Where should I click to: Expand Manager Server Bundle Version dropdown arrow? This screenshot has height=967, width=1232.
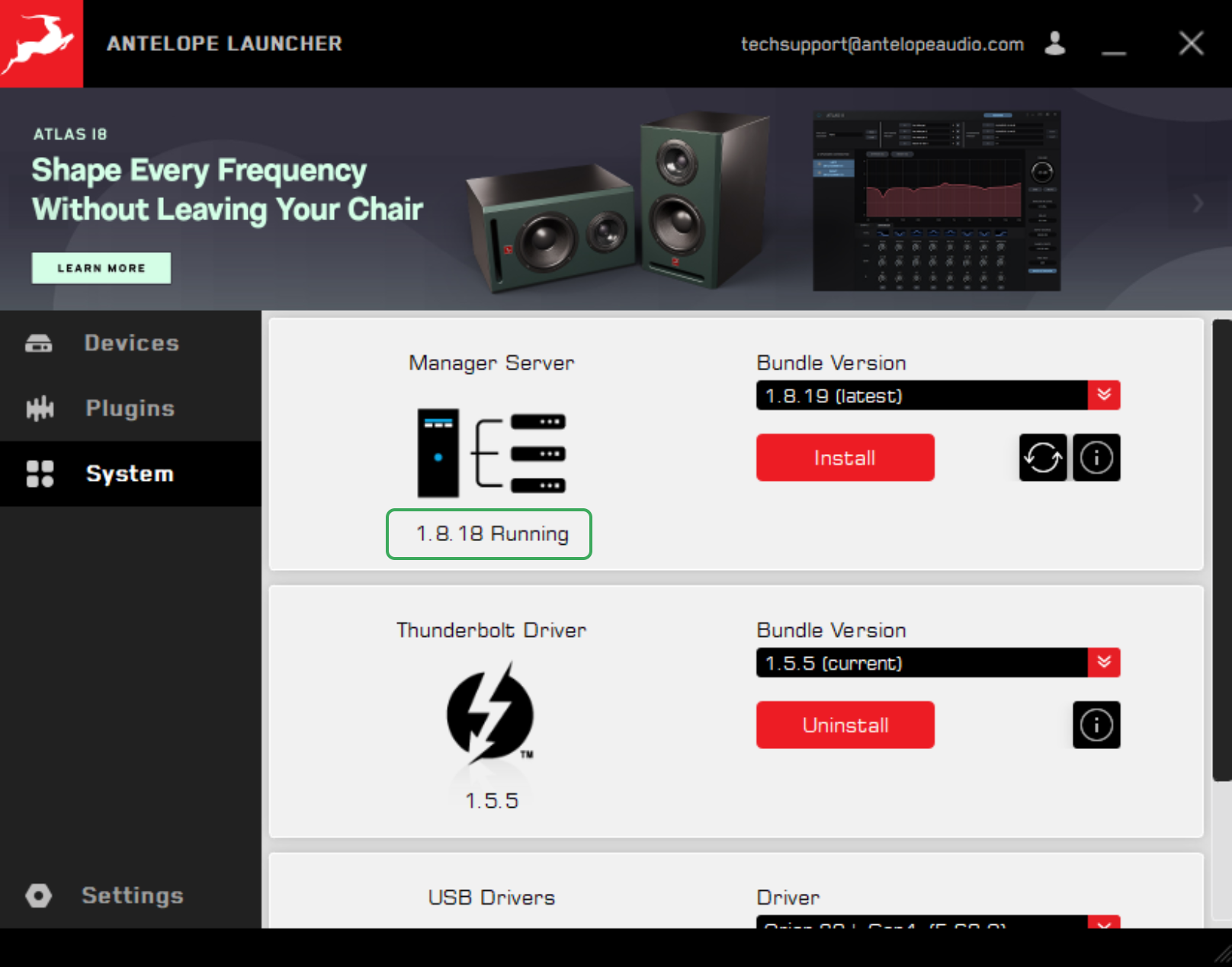click(x=1104, y=395)
